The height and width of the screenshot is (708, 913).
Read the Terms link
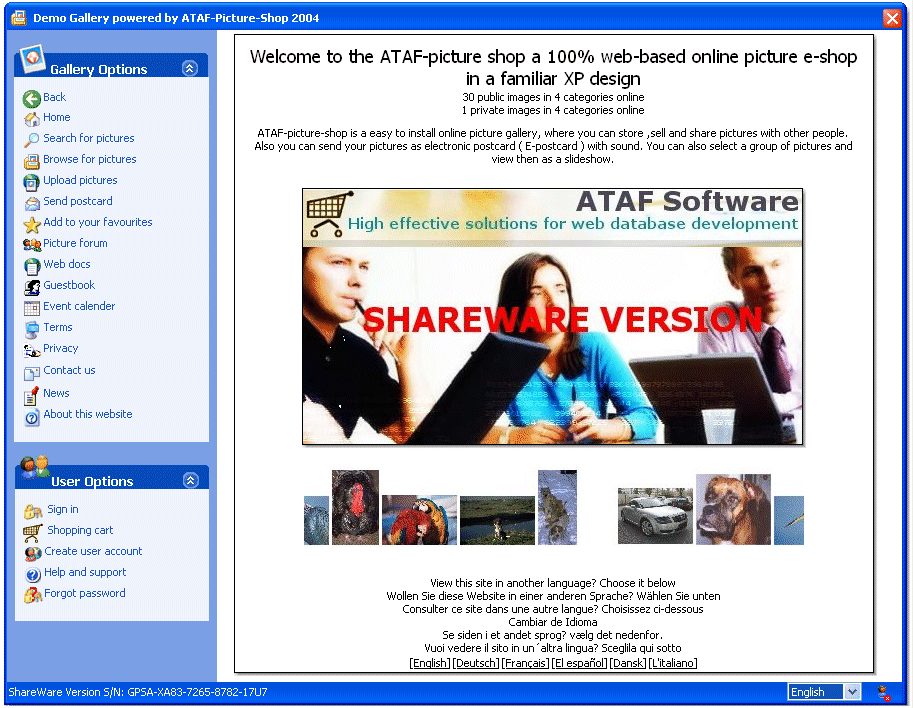58,327
